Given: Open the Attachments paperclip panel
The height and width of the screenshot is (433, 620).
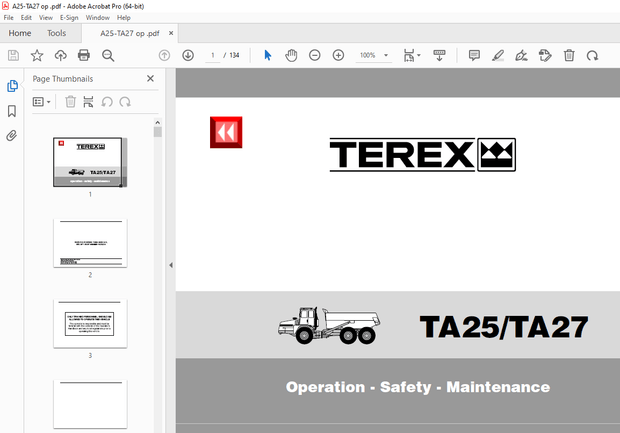Looking at the screenshot, I should [12, 136].
